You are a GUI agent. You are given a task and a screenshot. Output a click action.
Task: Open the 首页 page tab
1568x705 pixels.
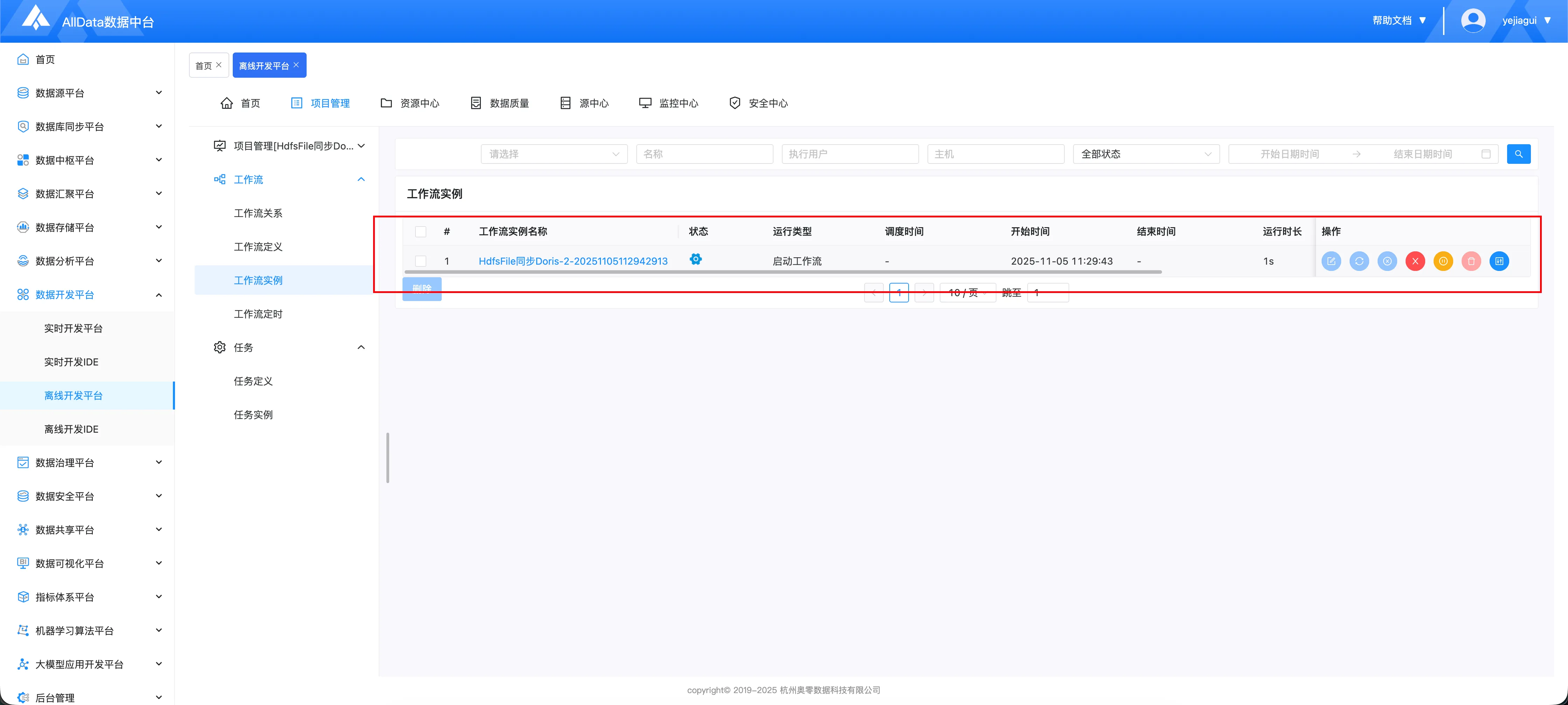coord(204,66)
